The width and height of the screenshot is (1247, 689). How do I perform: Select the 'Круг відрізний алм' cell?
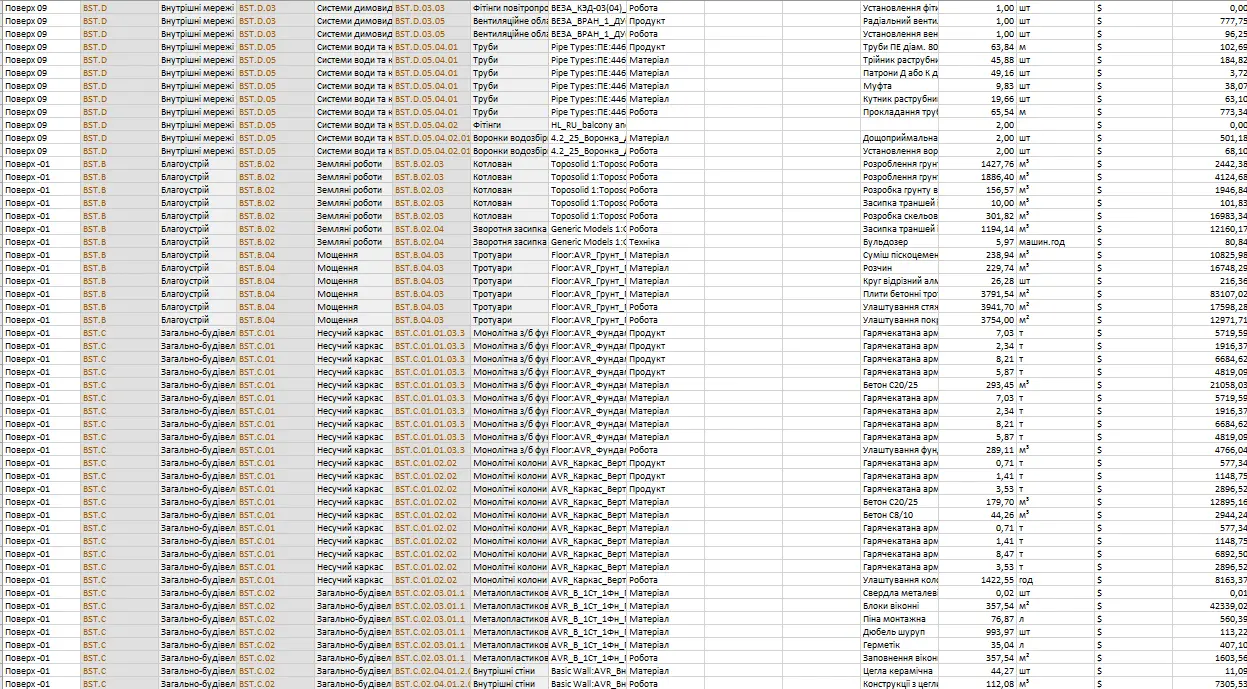pos(900,280)
